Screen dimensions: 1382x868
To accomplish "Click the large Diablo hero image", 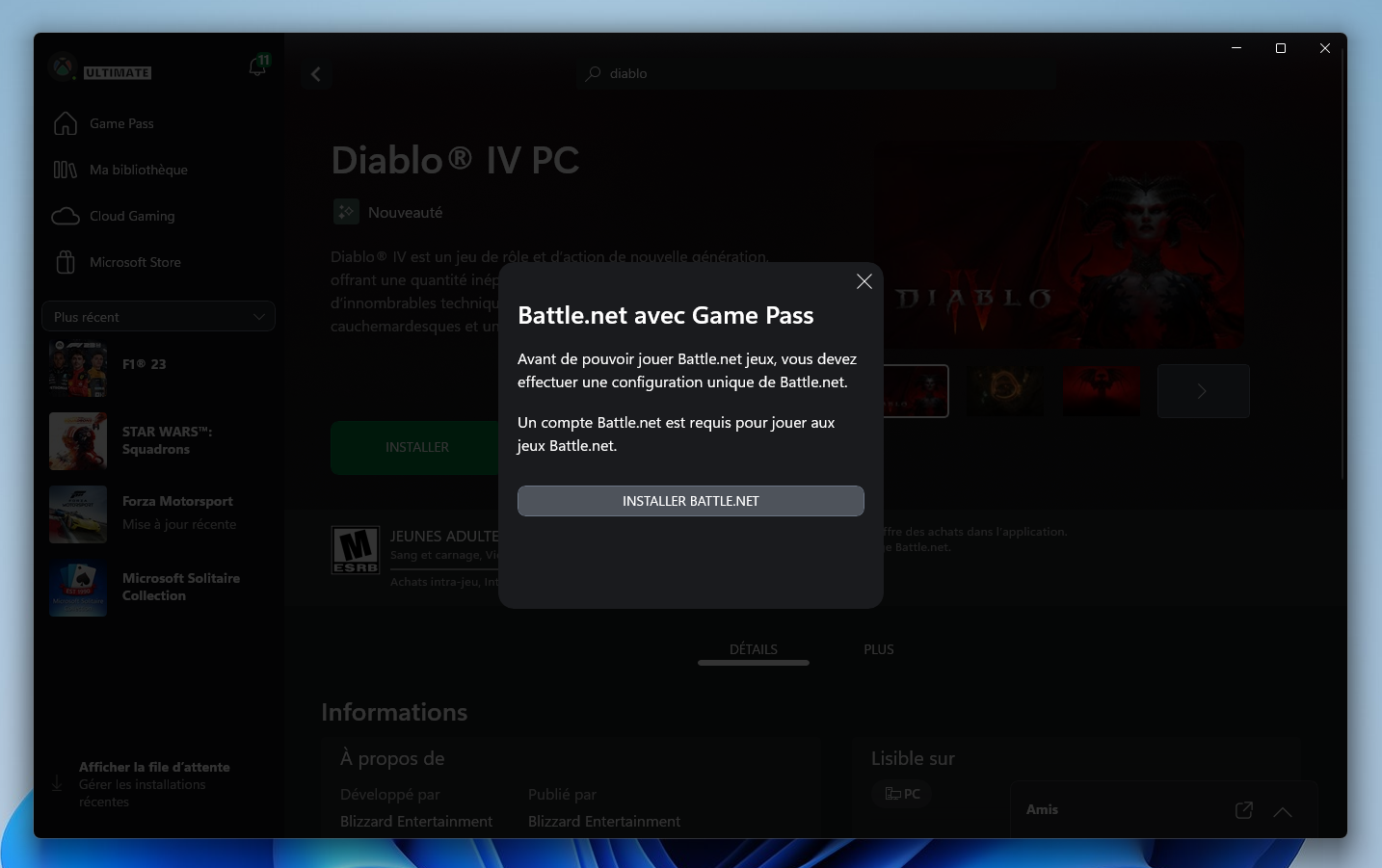I will [x=1060, y=245].
